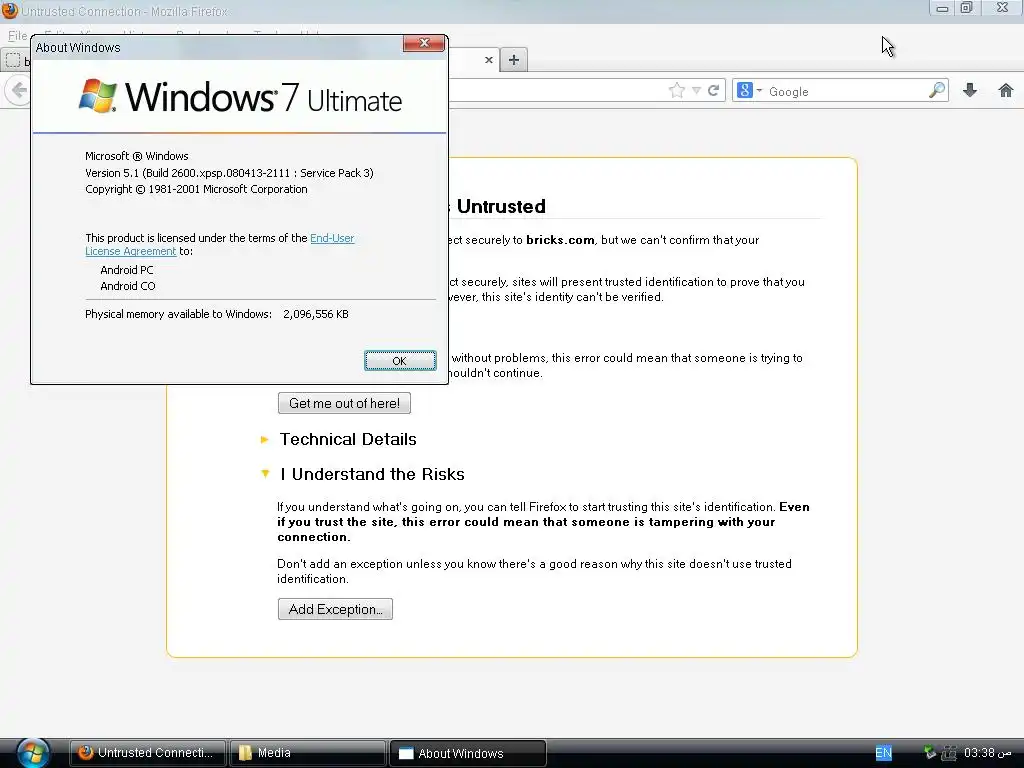Switch to About Windows taskbar item
Viewport: 1024px width, 768px height.
pyautogui.click(x=468, y=753)
